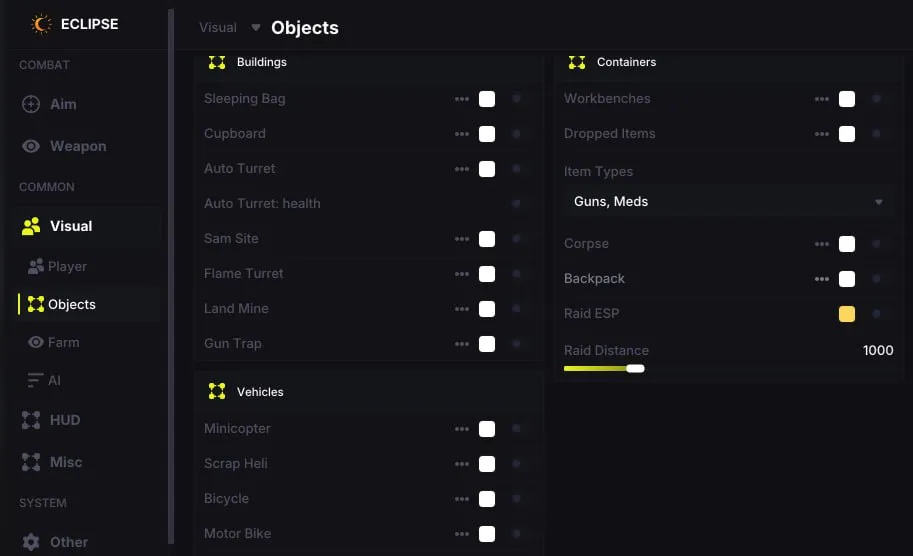Expand the Item Types Guns, Meds dropdown
913x556 pixels.
(x=728, y=201)
